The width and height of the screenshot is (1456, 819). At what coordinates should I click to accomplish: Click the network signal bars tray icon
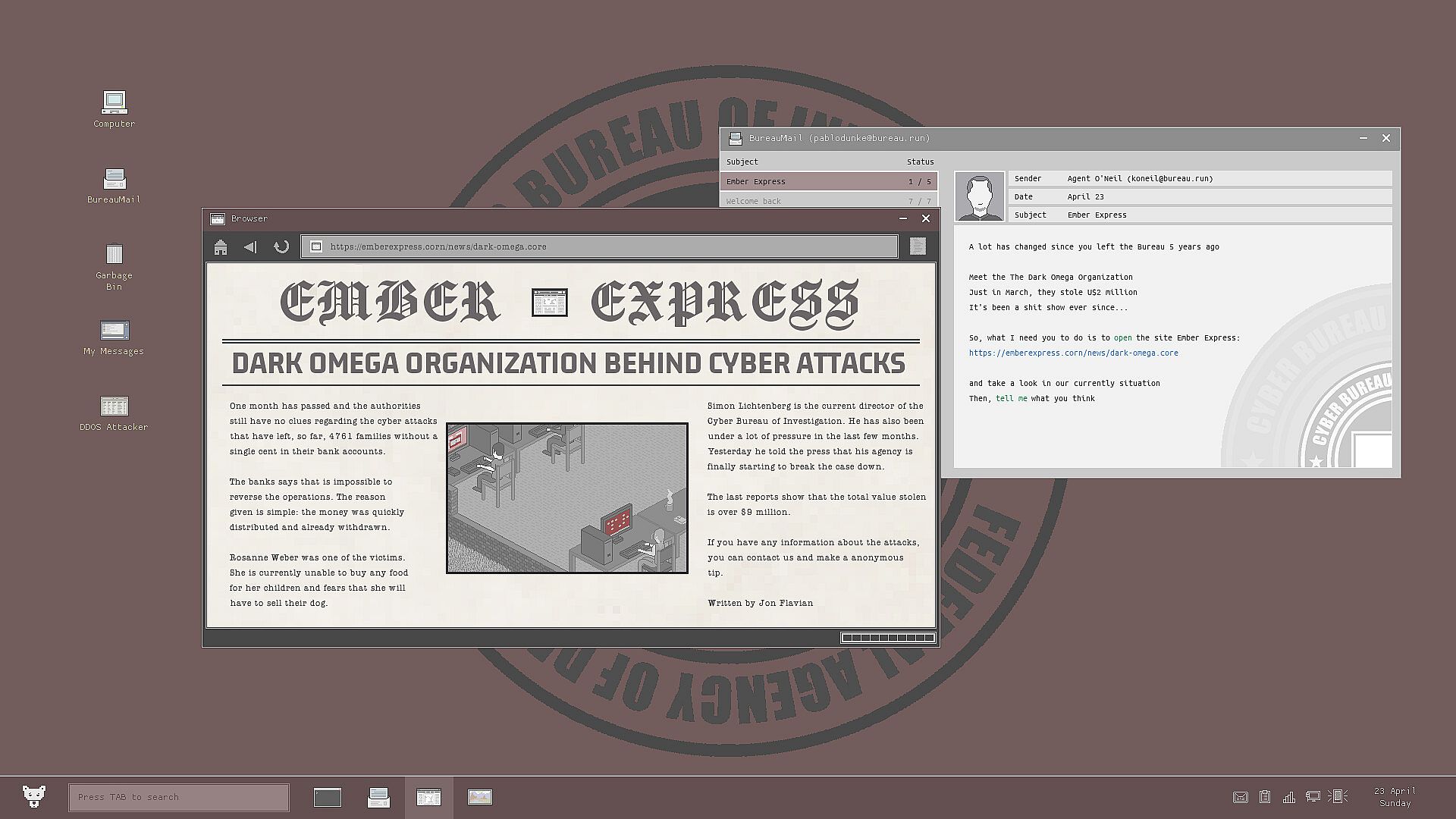point(1288,797)
